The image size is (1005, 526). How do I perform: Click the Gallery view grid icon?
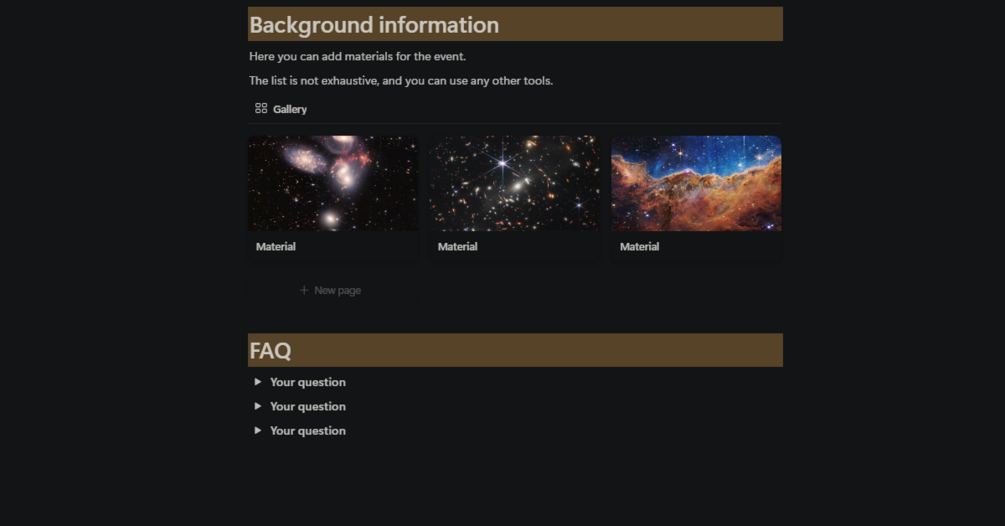pyautogui.click(x=261, y=108)
